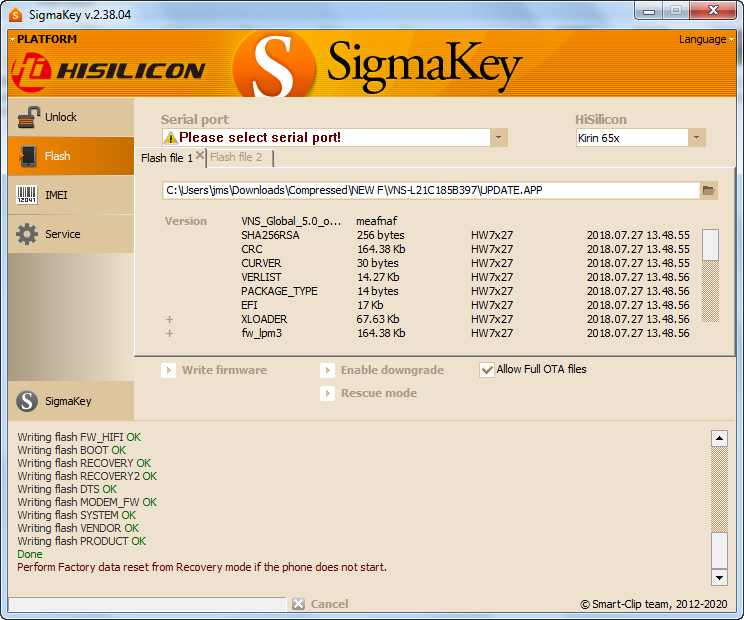Switch to Flash file 1 tab
Image resolution: width=744 pixels, height=620 pixels.
(167, 158)
